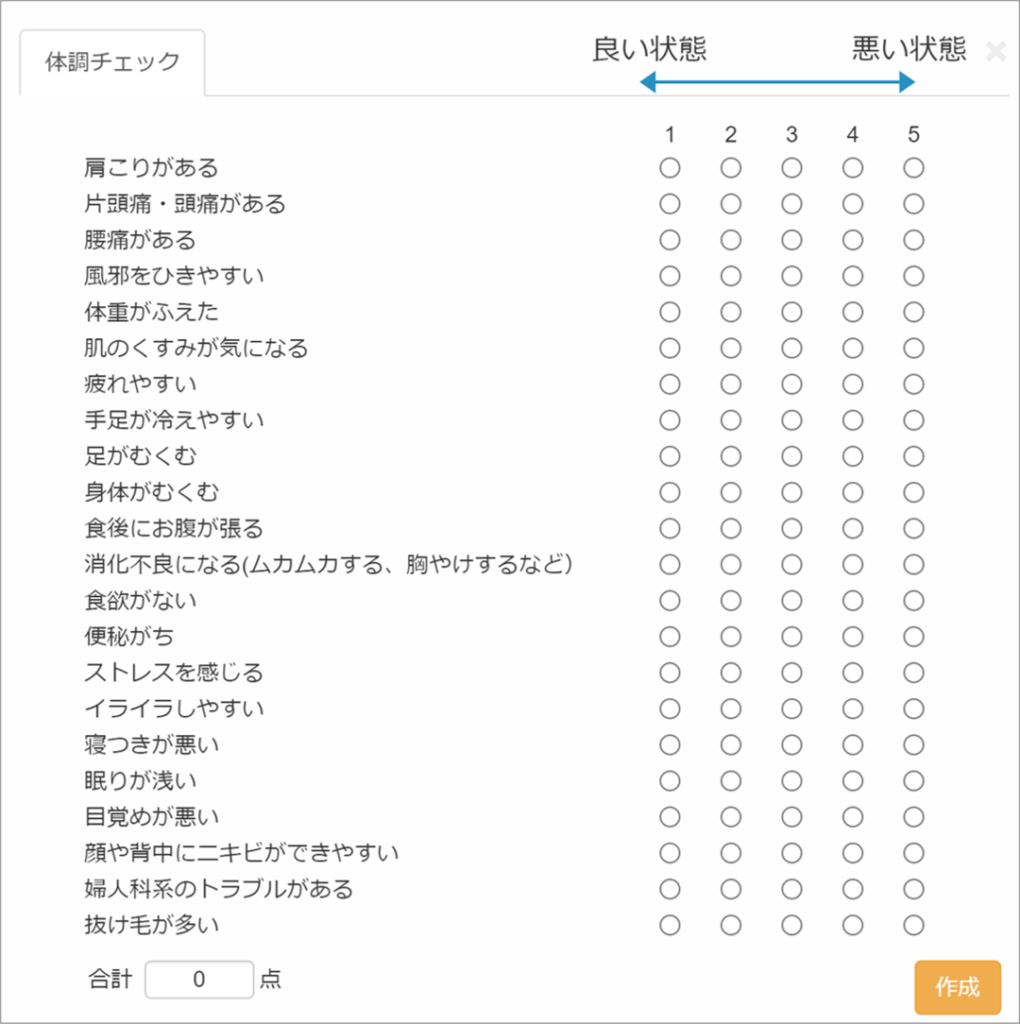
Task: Set 便秘がち to rating 3
Action: (x=792, y=636)
